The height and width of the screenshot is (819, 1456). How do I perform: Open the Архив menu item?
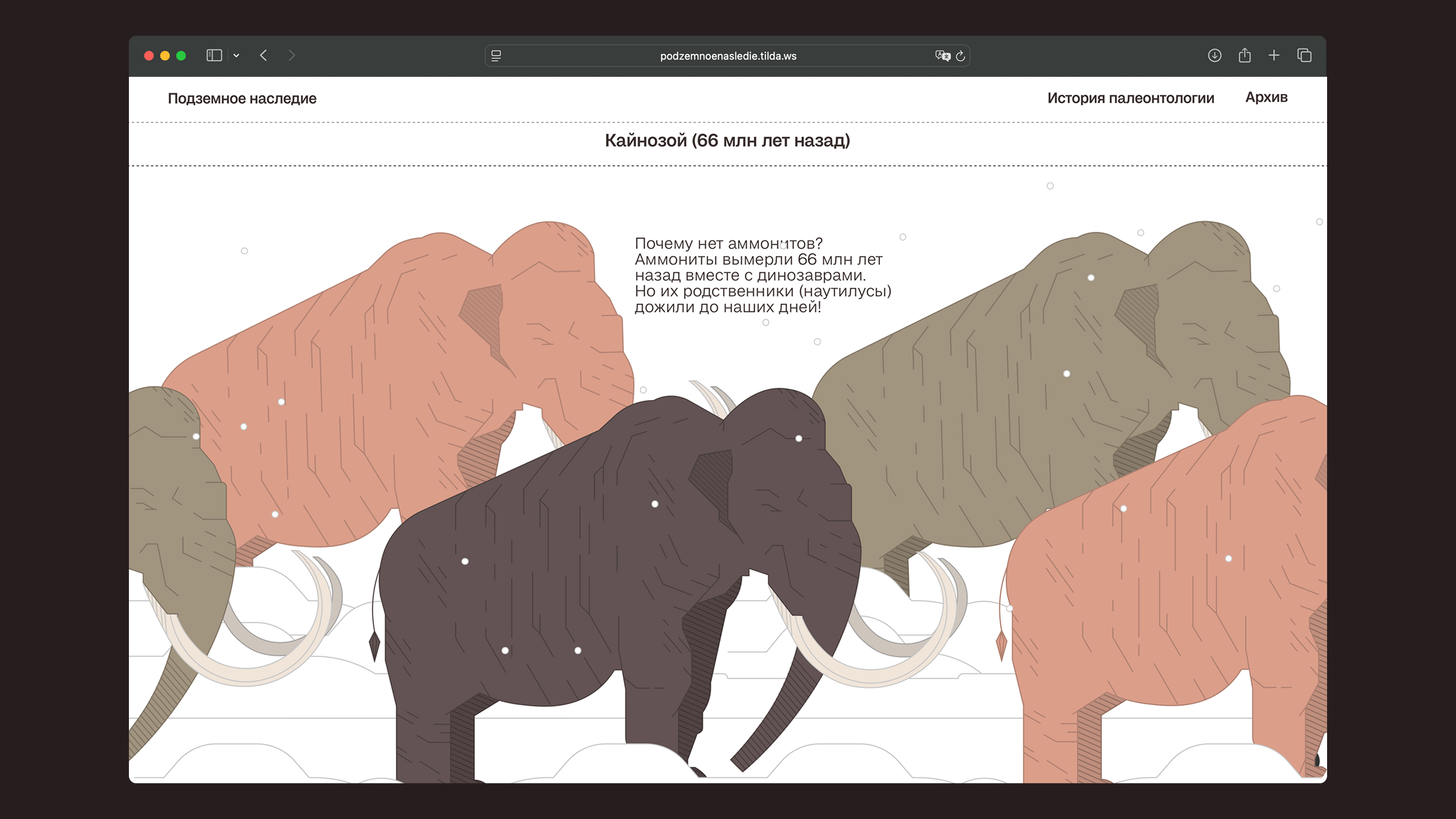1266,97
